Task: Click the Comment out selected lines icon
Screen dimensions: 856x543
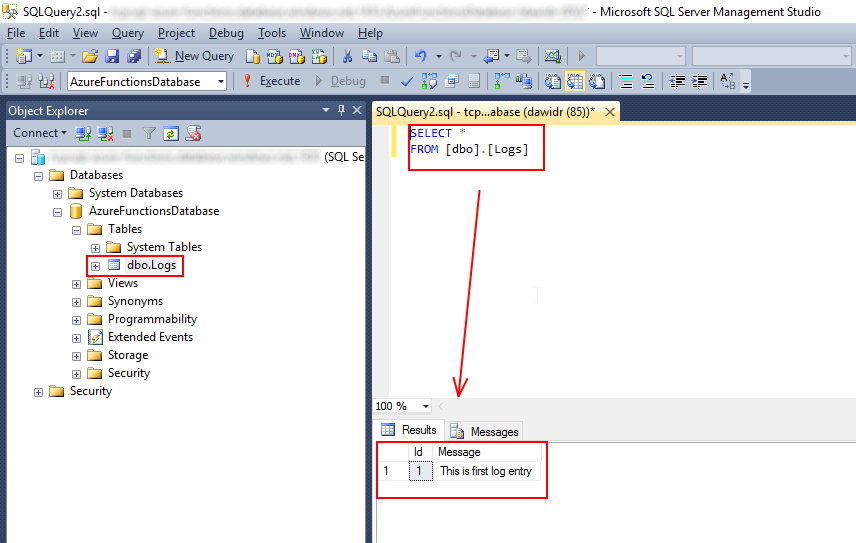Action: [626, 81]
